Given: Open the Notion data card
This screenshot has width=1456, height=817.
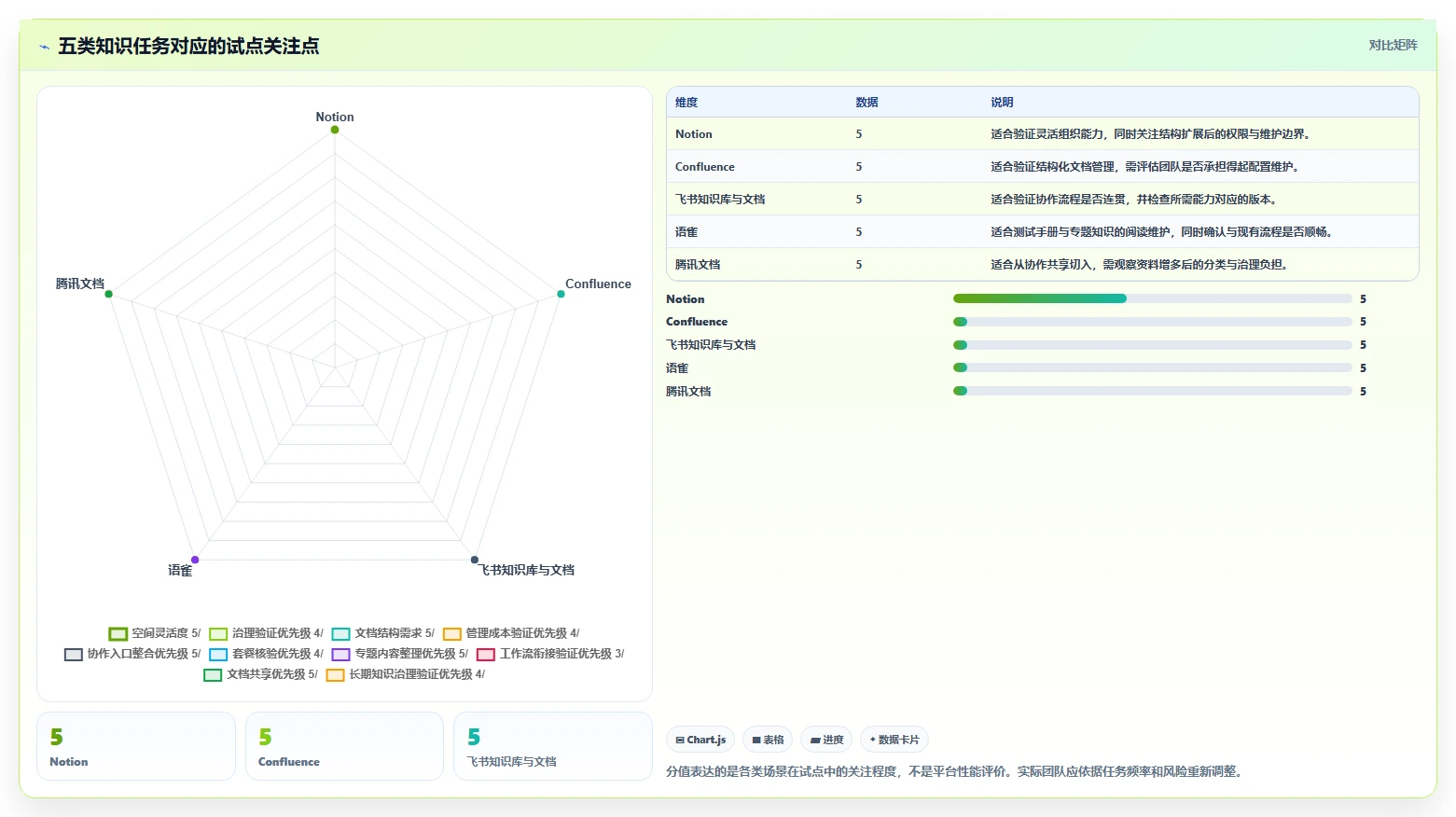Looking at the screenshot, I should tap(136, 746).
